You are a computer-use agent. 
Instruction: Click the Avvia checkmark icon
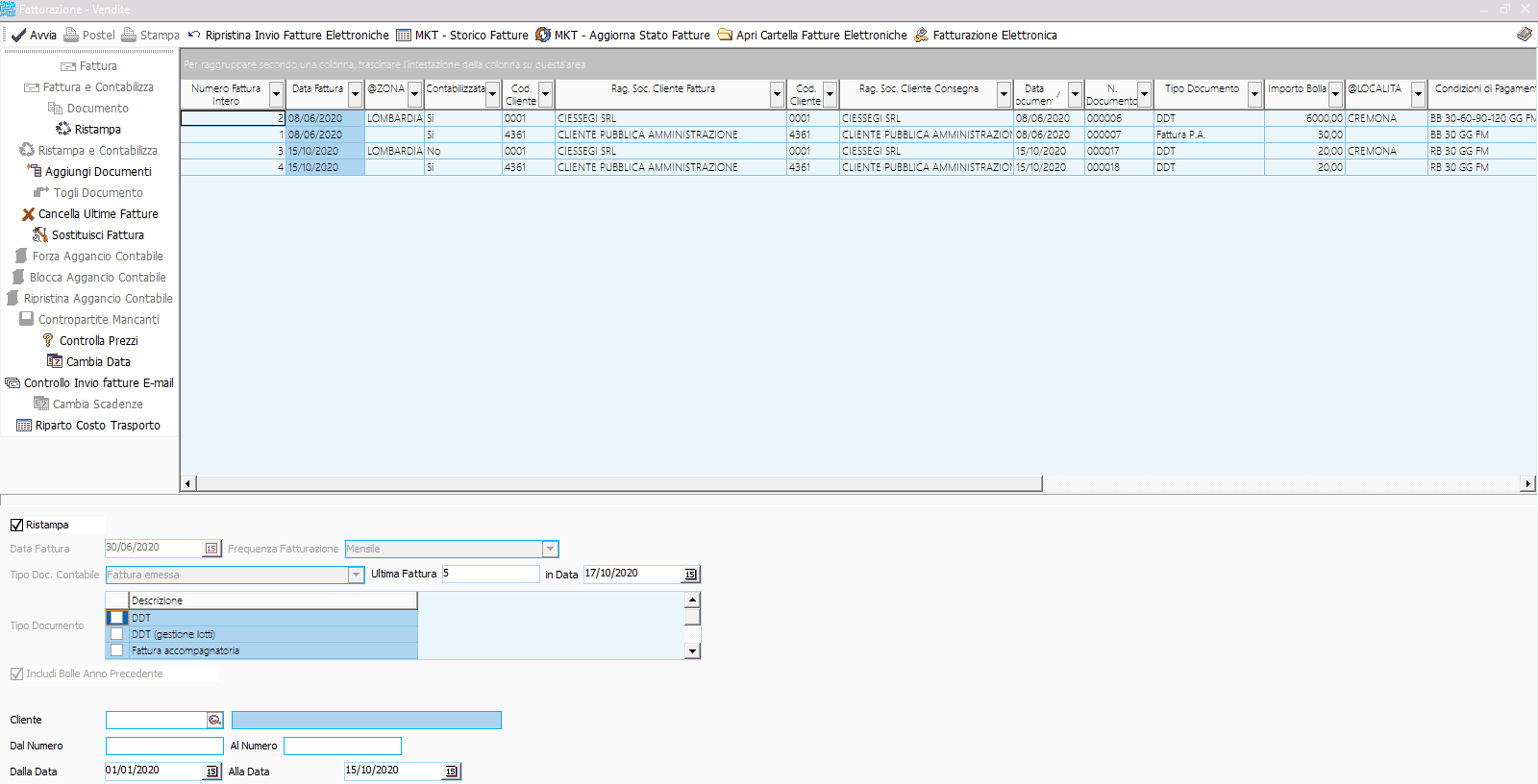tap(18, 35)
